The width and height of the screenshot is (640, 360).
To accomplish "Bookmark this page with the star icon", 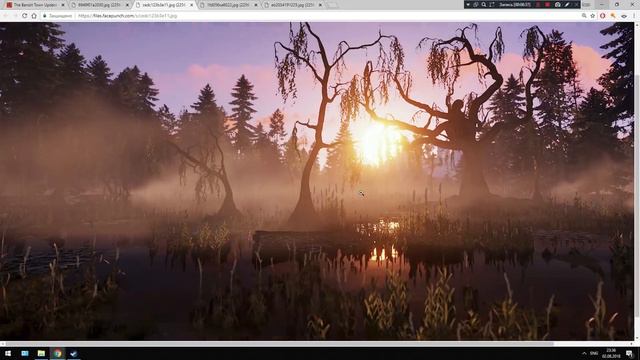I will pos(593,16).
